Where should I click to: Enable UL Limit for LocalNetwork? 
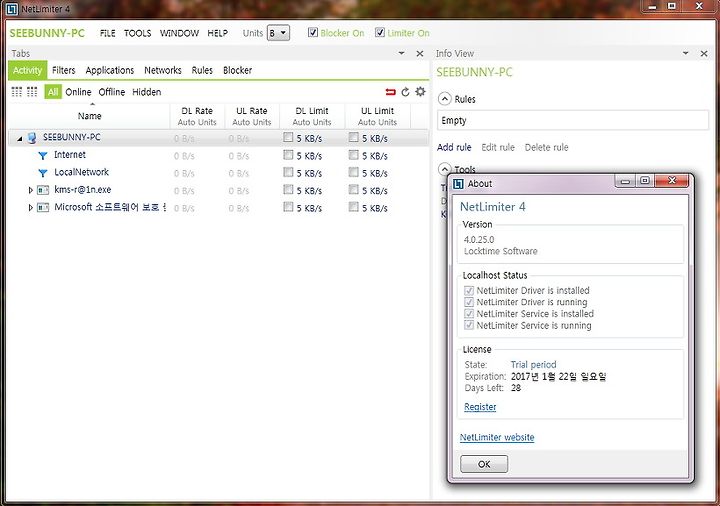click(354, 172)
